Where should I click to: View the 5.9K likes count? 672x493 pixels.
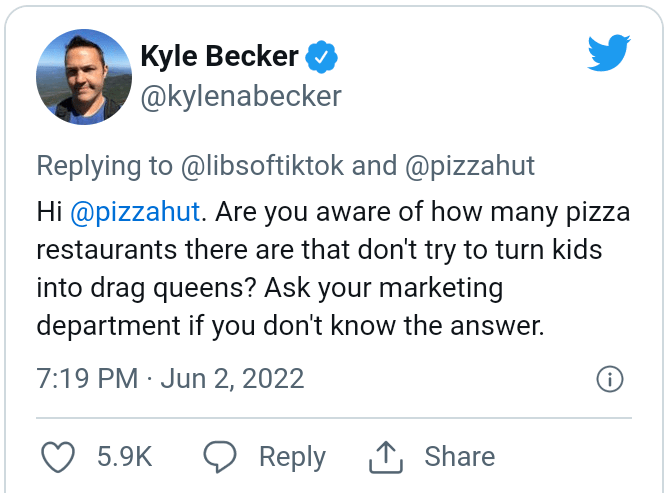pos(124,457)
